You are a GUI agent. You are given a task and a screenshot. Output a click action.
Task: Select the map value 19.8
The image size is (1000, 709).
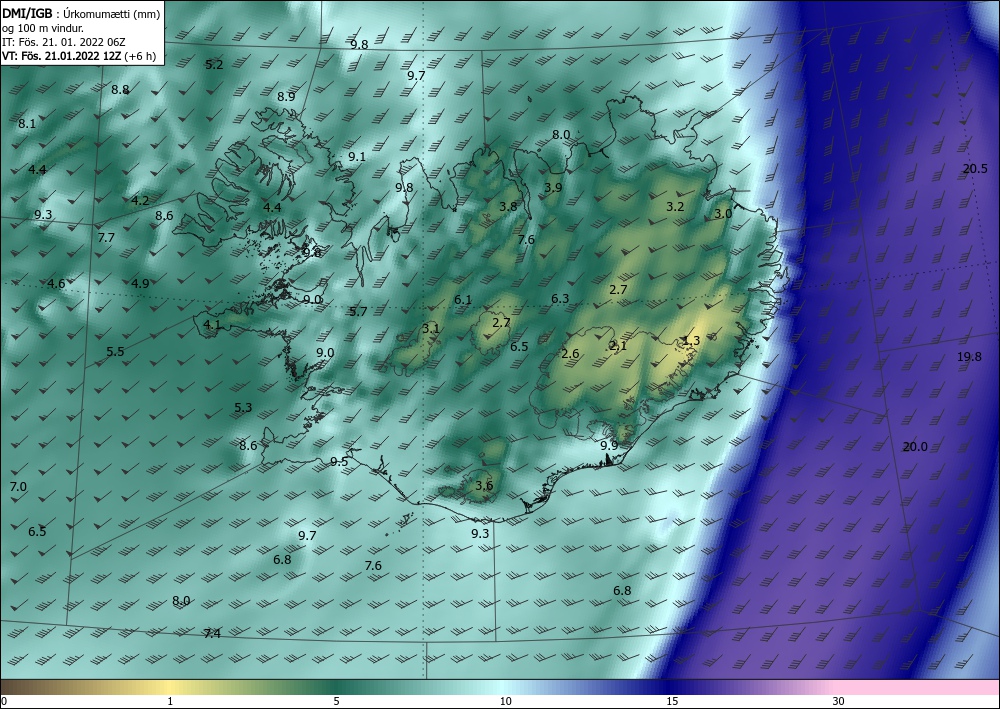click(969, 356)
